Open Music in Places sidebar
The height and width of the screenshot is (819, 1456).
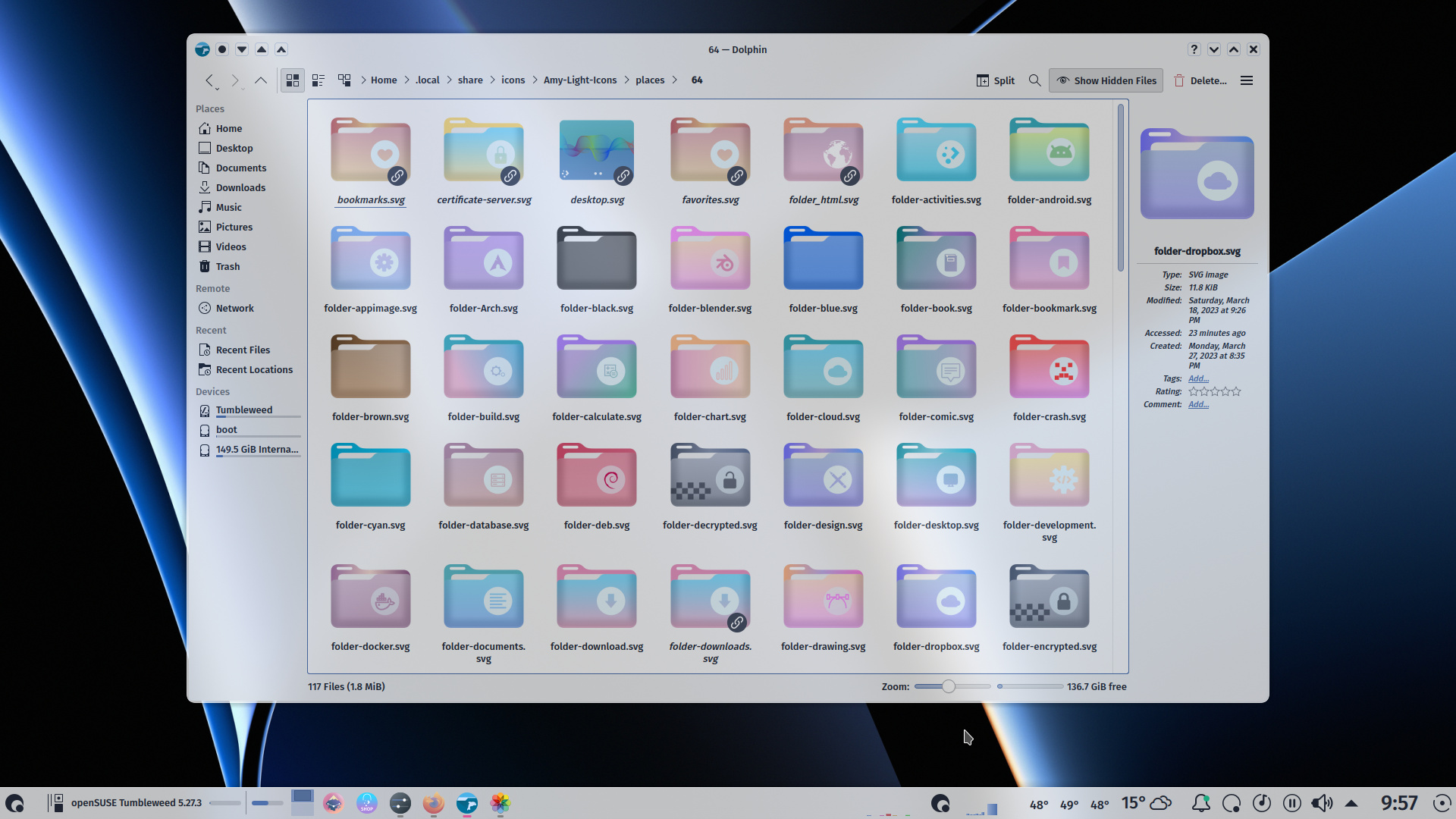pyautogui.click(x=248, y=208)
